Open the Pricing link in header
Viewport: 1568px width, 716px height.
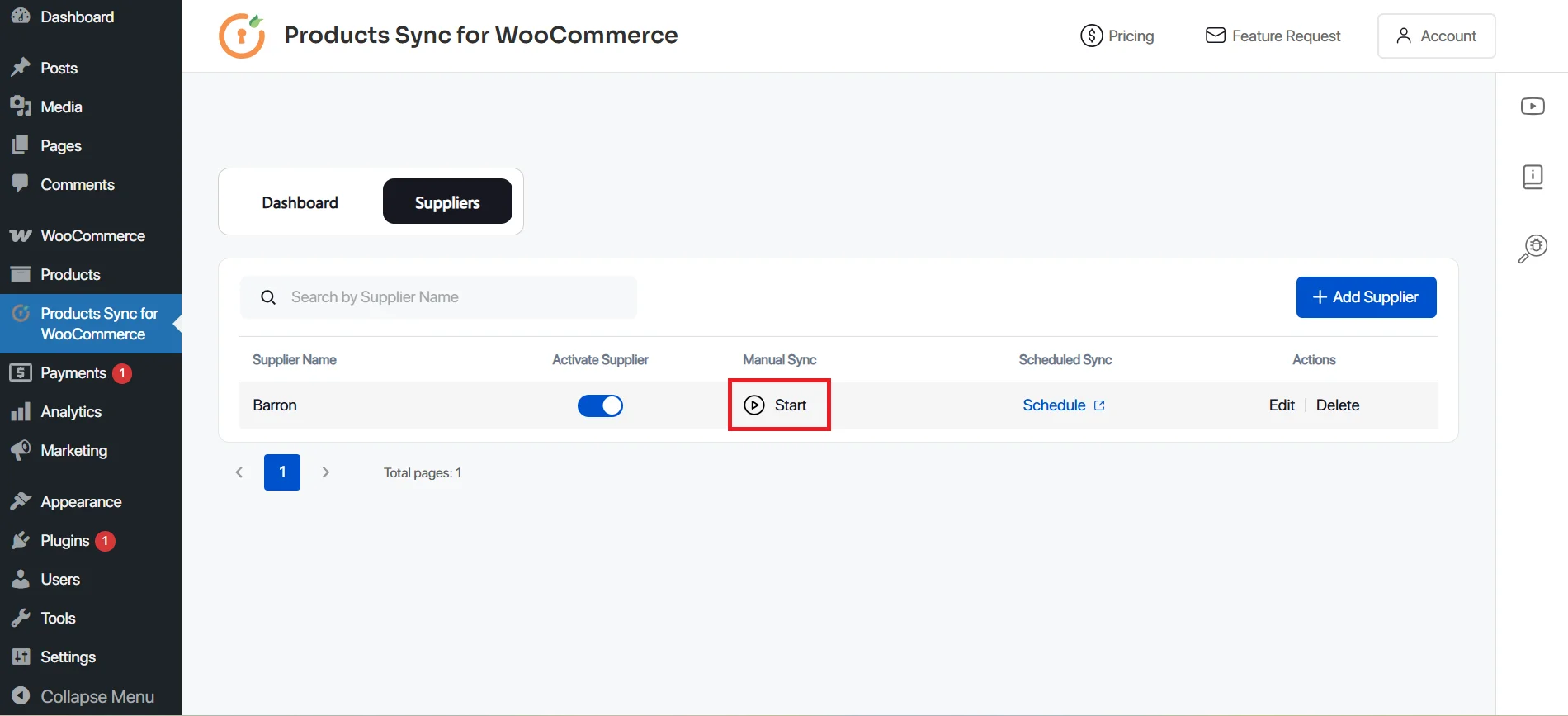[1117, 36]
